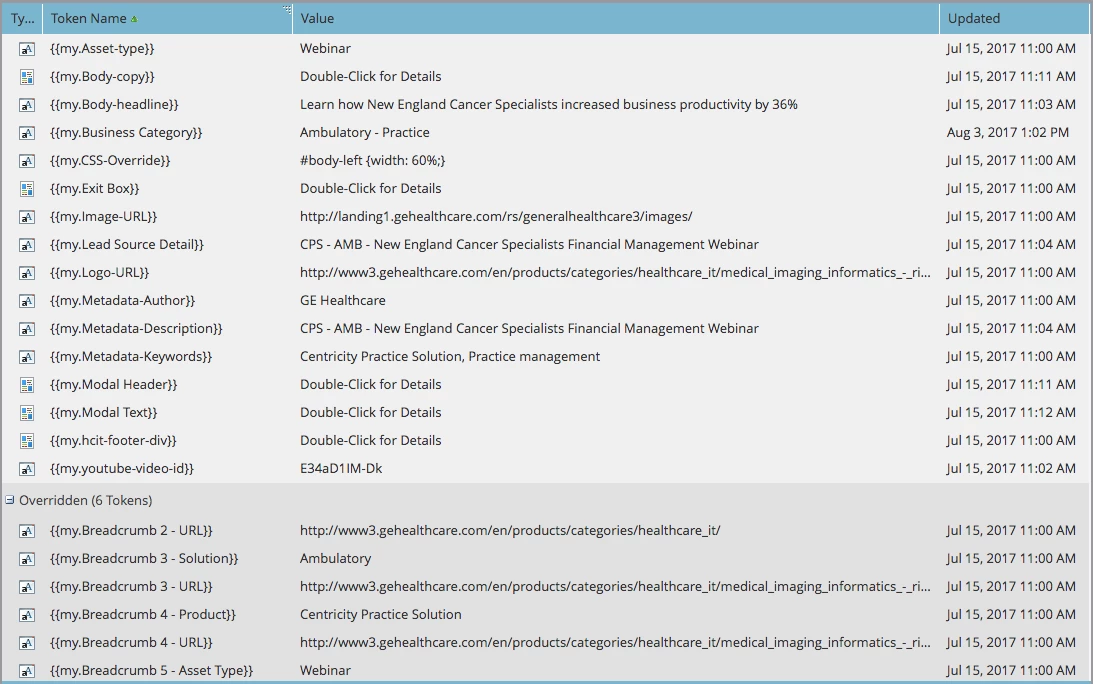Click the type icon for my.Business Category

click(x=26, y=133)
